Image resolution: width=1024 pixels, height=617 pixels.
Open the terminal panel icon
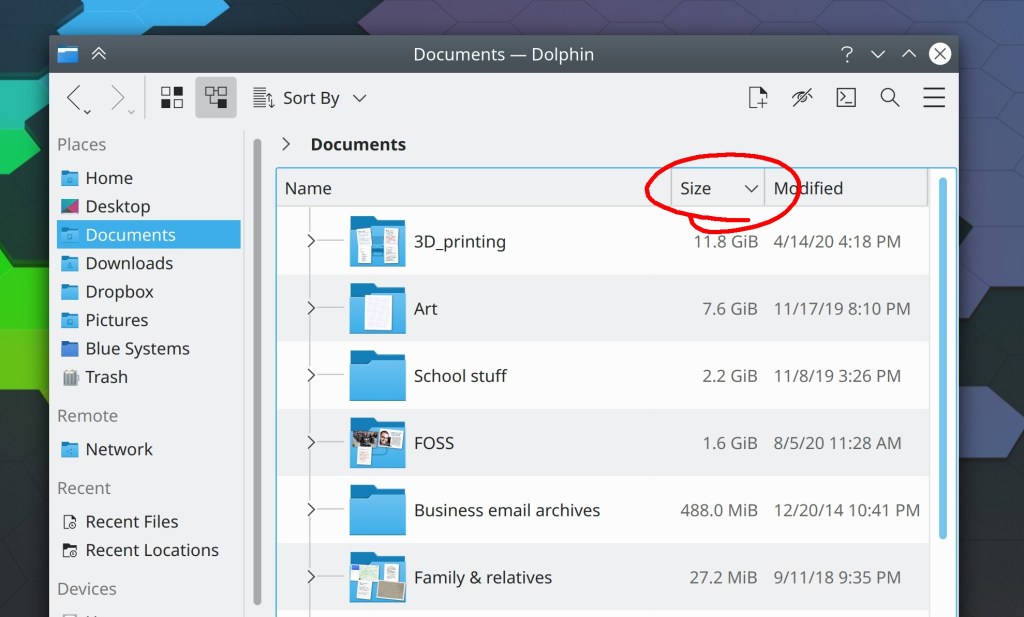click(x=846, y=97)
